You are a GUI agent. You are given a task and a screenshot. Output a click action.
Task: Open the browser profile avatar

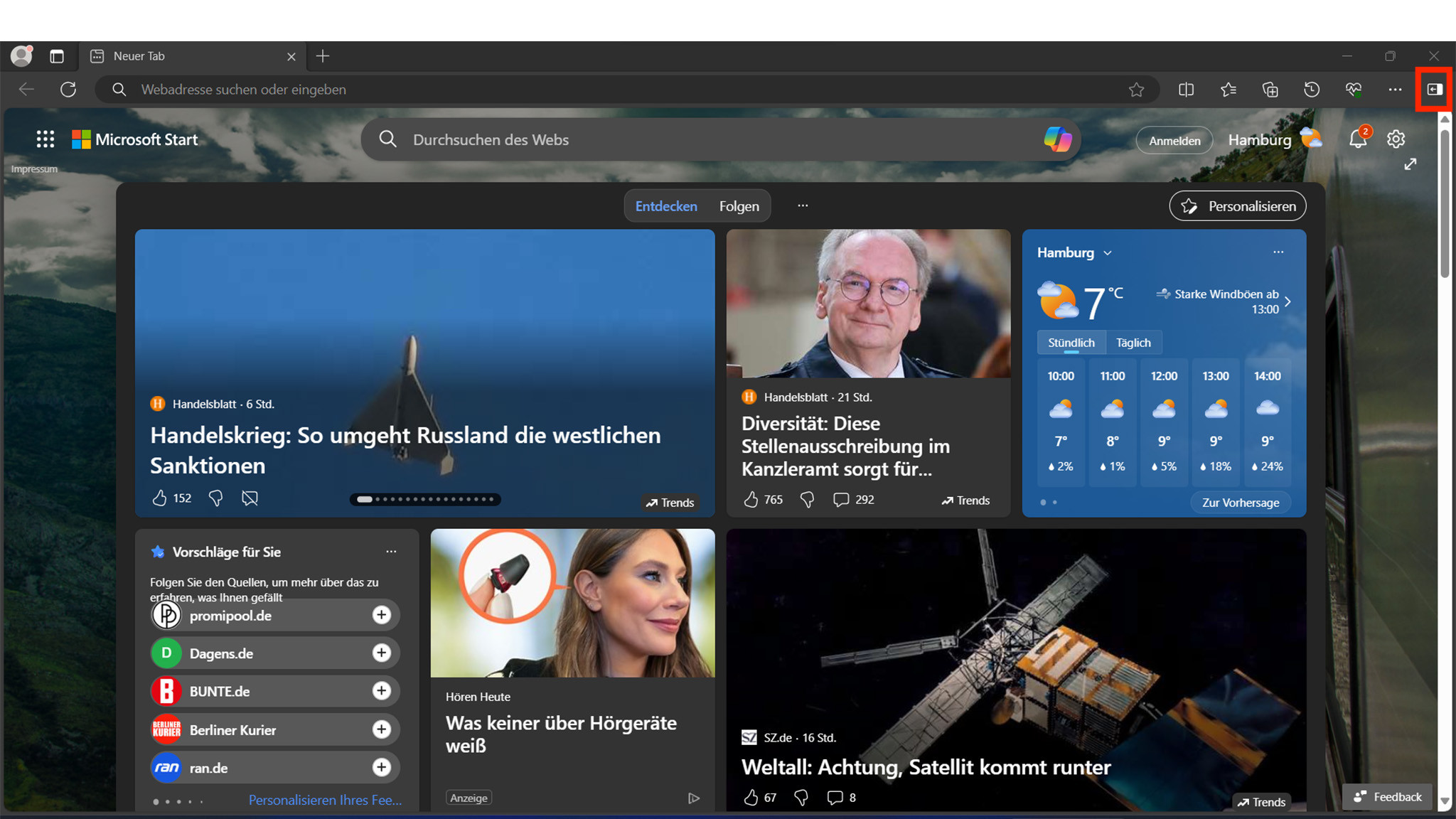coord(21,55)
